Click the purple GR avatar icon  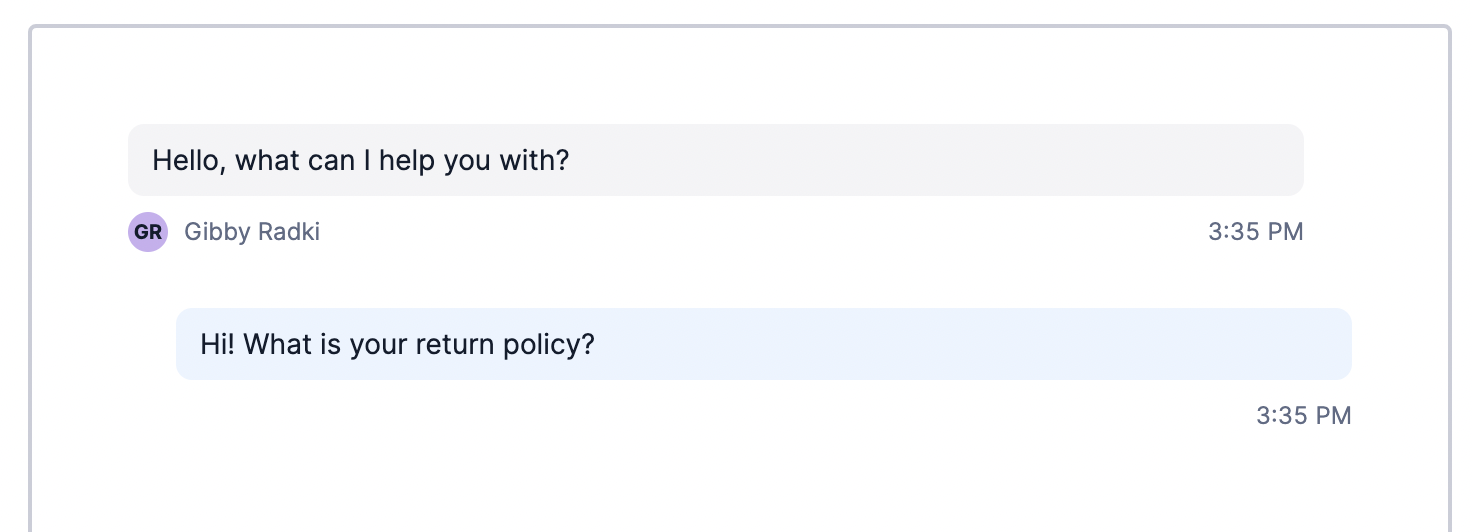coord(148,232)
